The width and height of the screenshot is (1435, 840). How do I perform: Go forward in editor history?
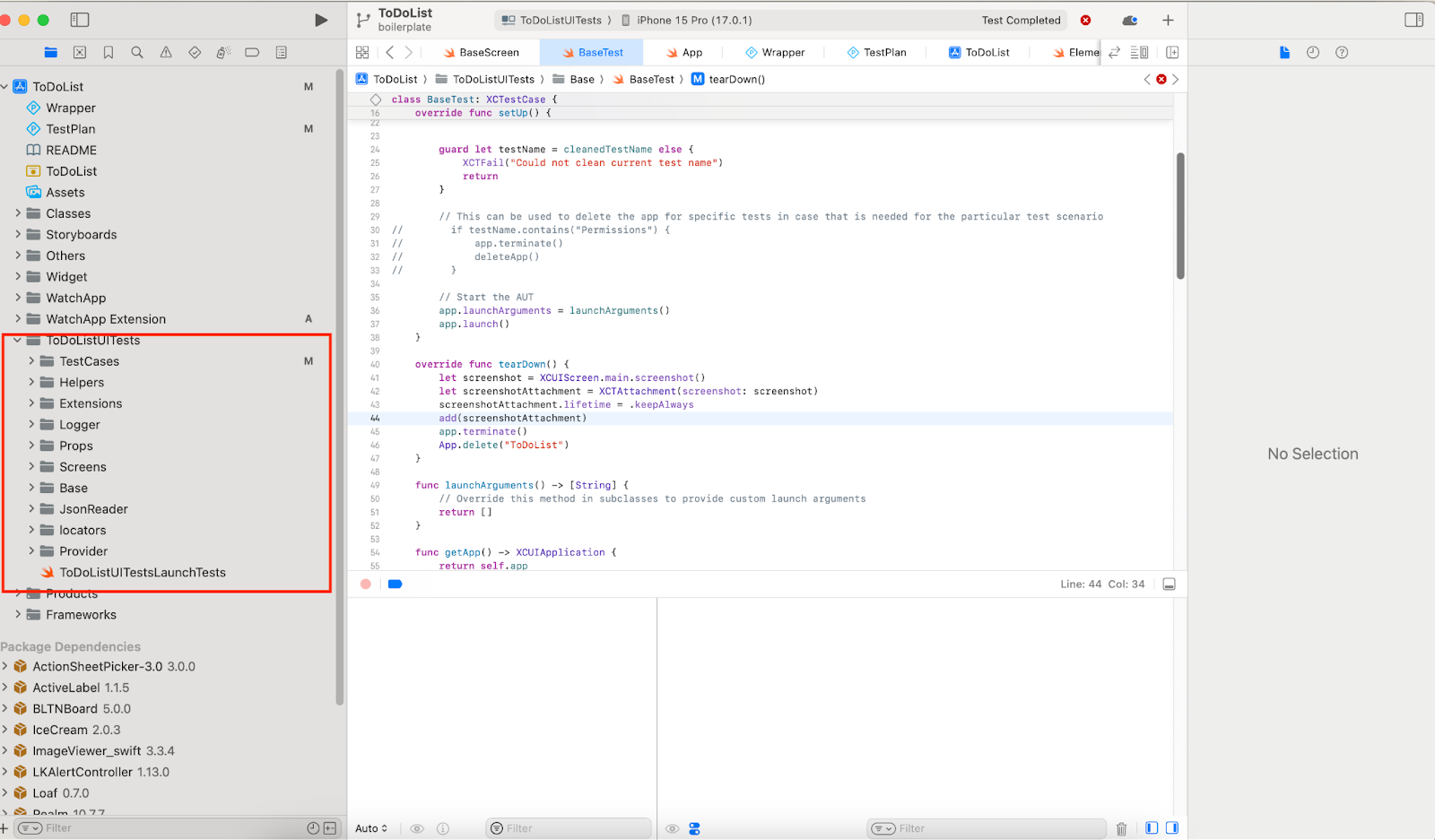409,53
